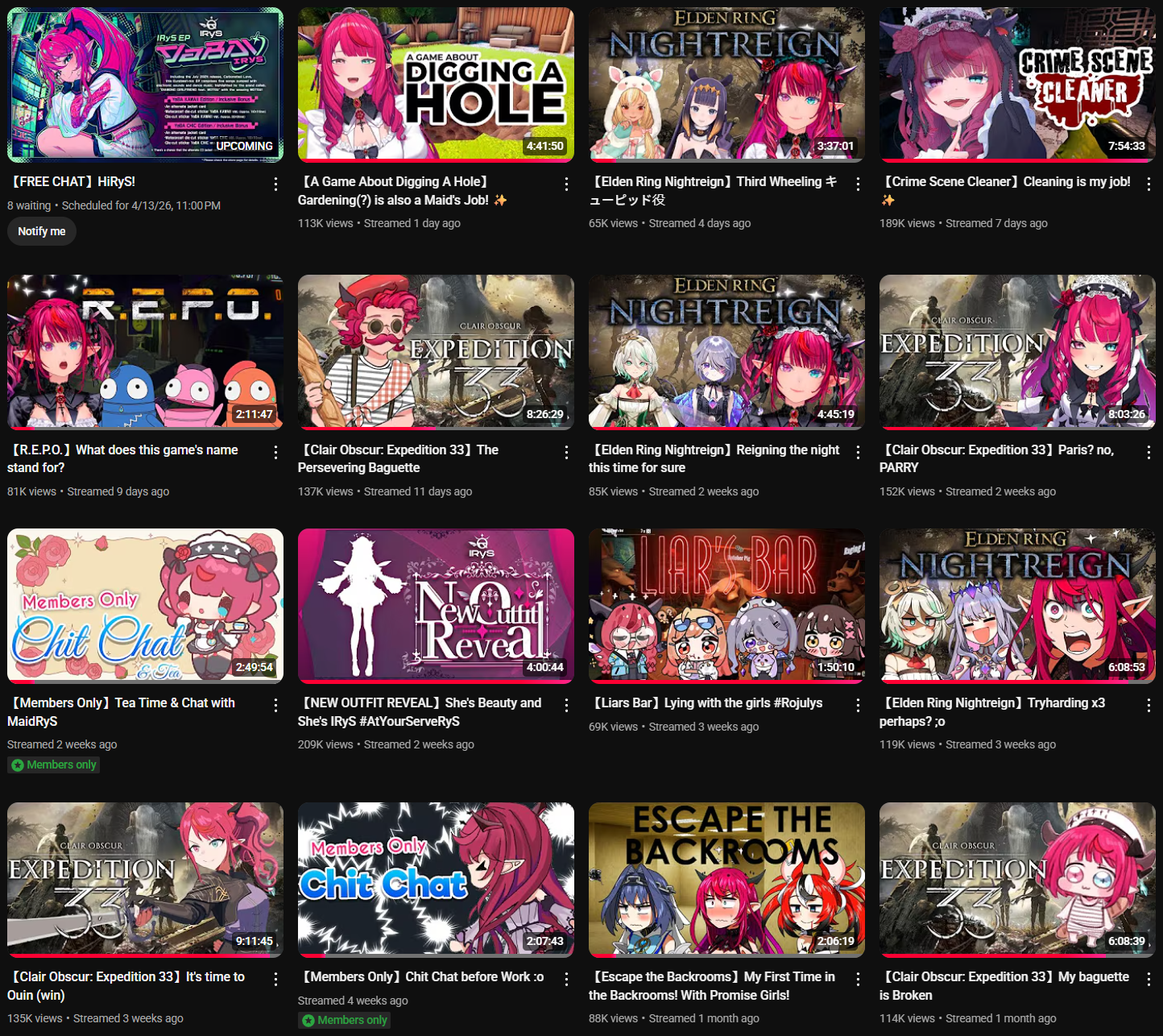Open Paris? no, PARRY video title
This screenshot has width=1163, height=1036.
coord(997,458)
